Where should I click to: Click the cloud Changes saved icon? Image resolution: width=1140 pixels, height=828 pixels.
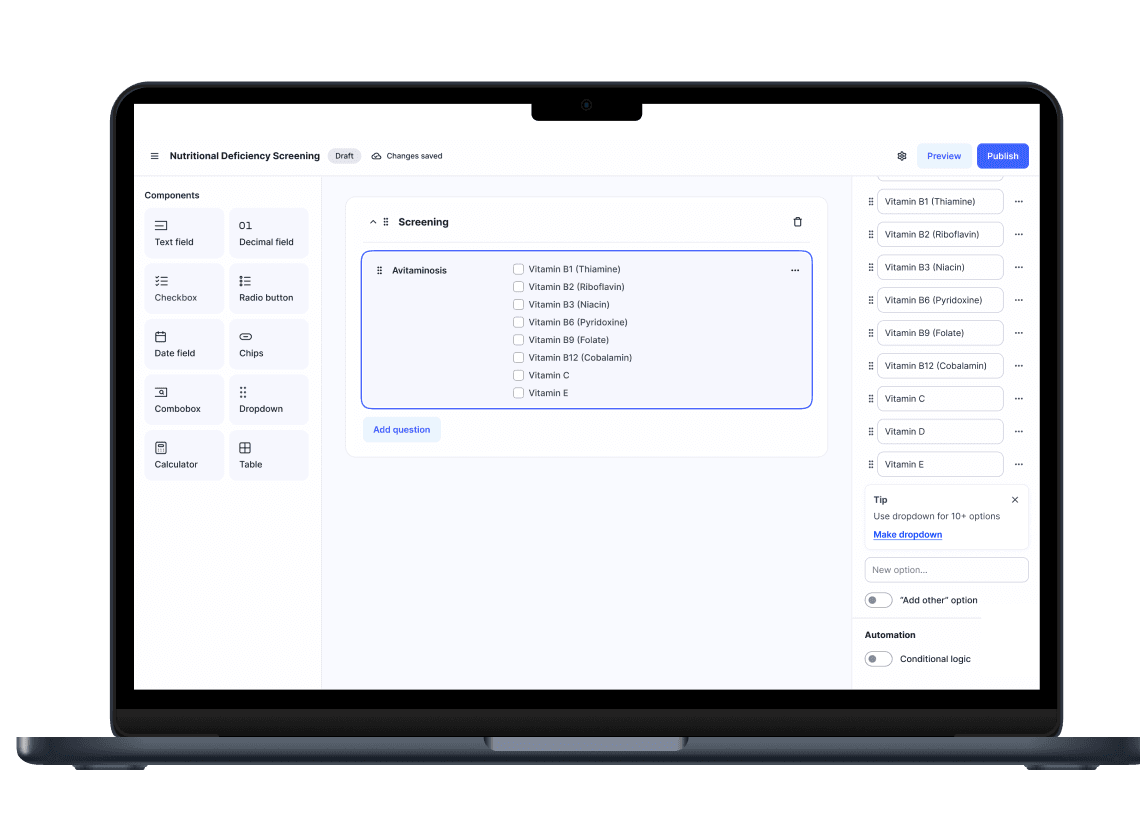(376, 156)
